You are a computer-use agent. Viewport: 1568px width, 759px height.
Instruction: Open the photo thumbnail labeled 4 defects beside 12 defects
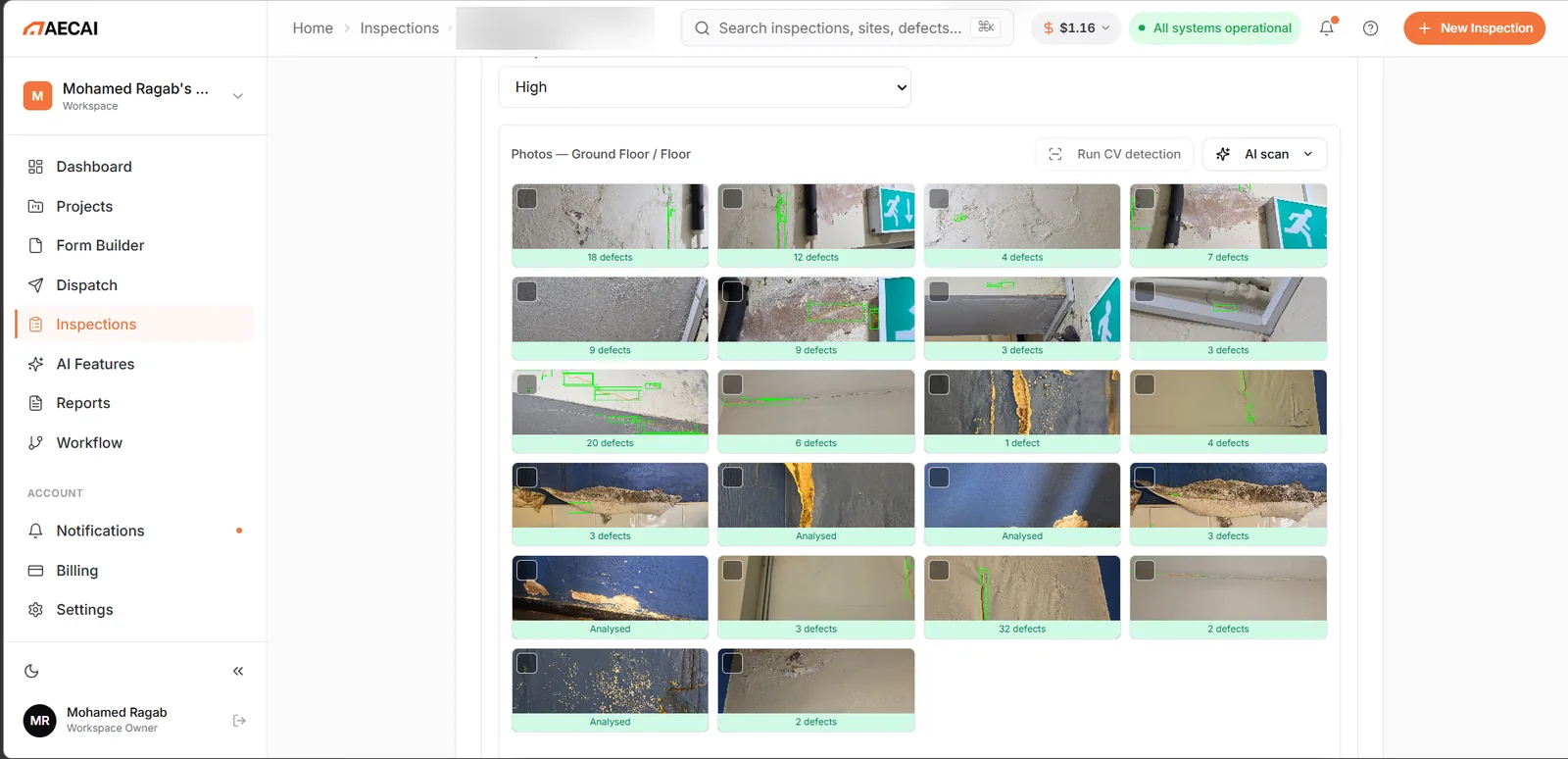1022,226
